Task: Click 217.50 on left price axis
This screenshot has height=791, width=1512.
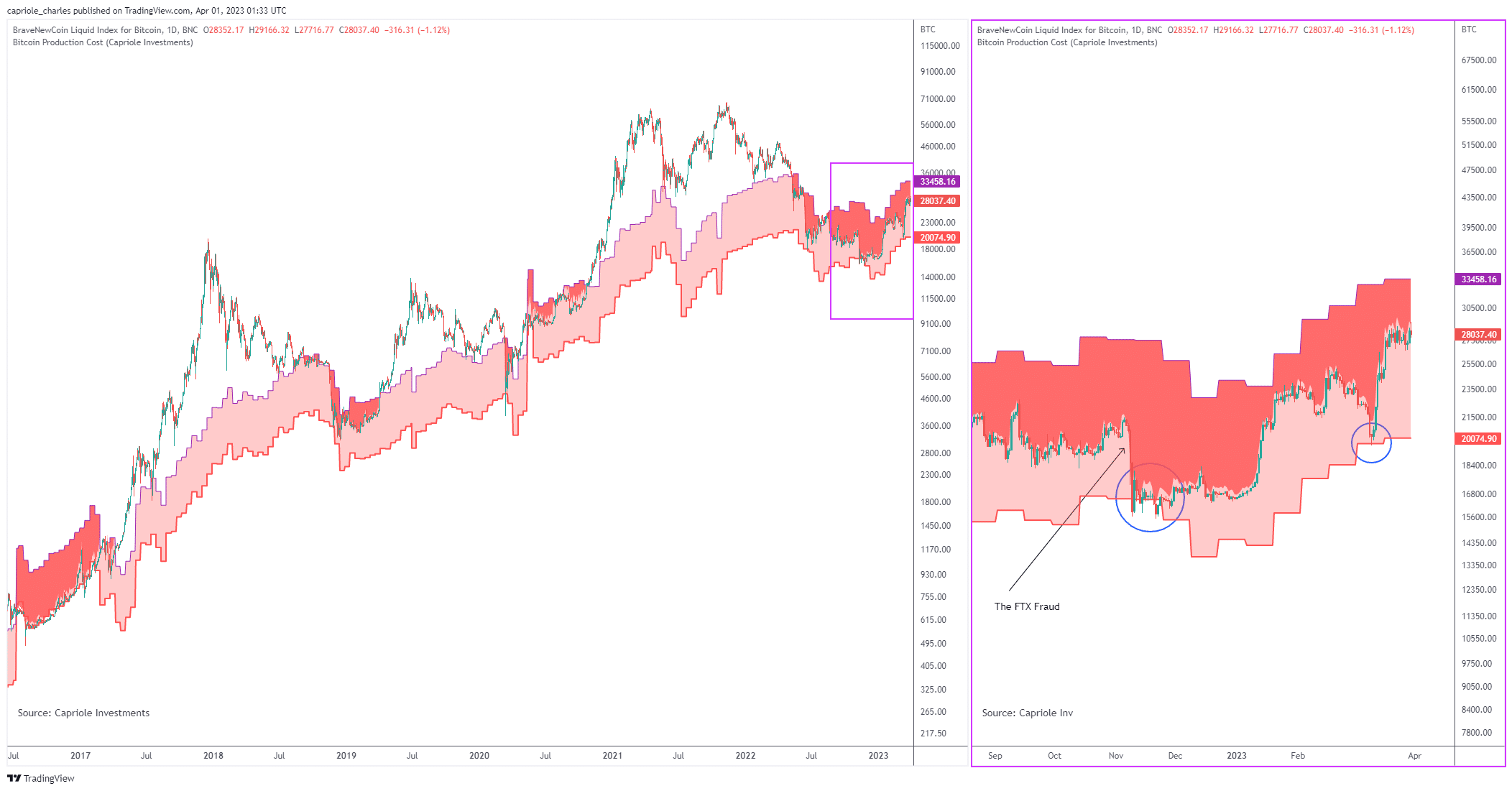Action: tap(934, 734)
